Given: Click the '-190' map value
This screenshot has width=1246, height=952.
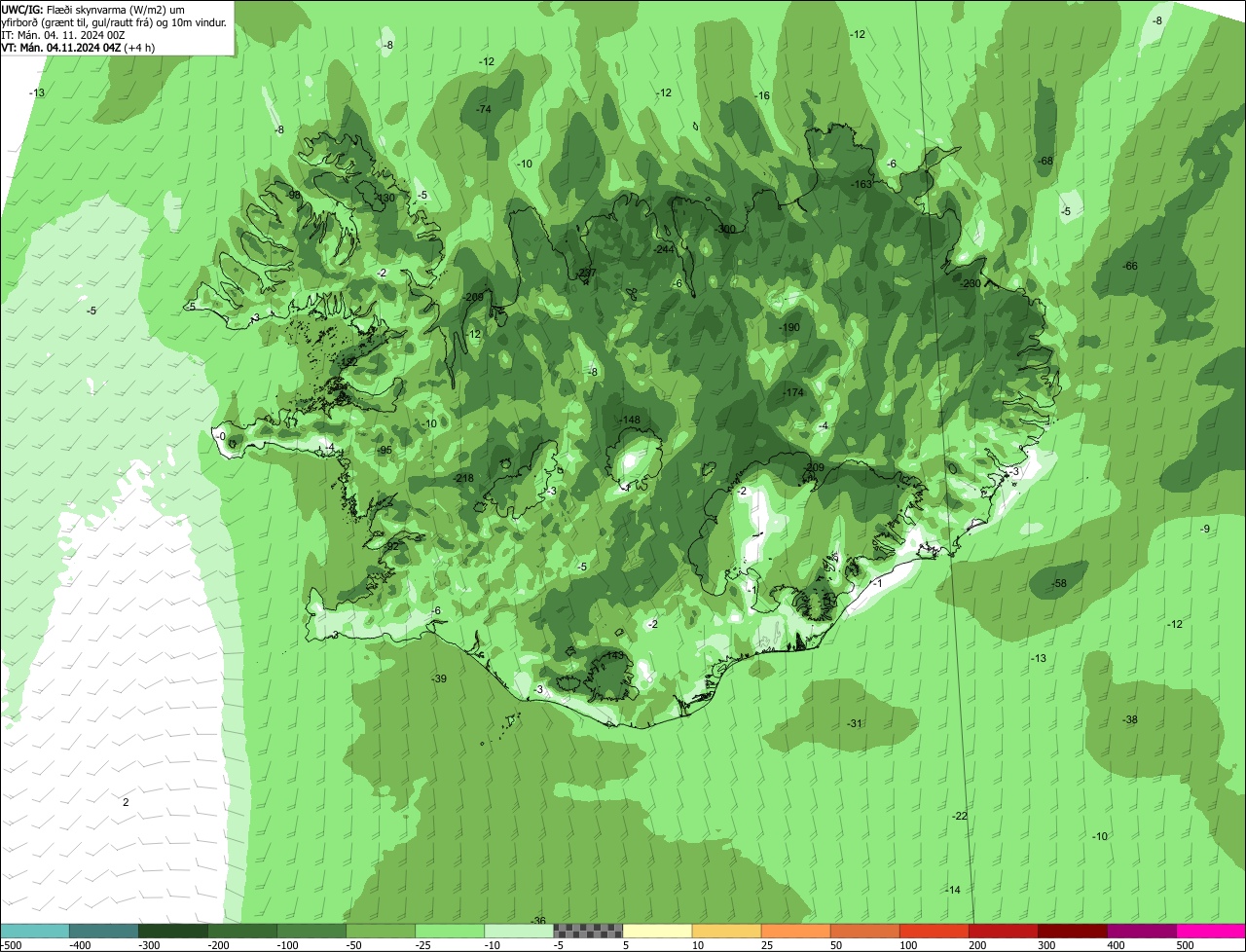Looking at the screenshot, I should point(789,328).
